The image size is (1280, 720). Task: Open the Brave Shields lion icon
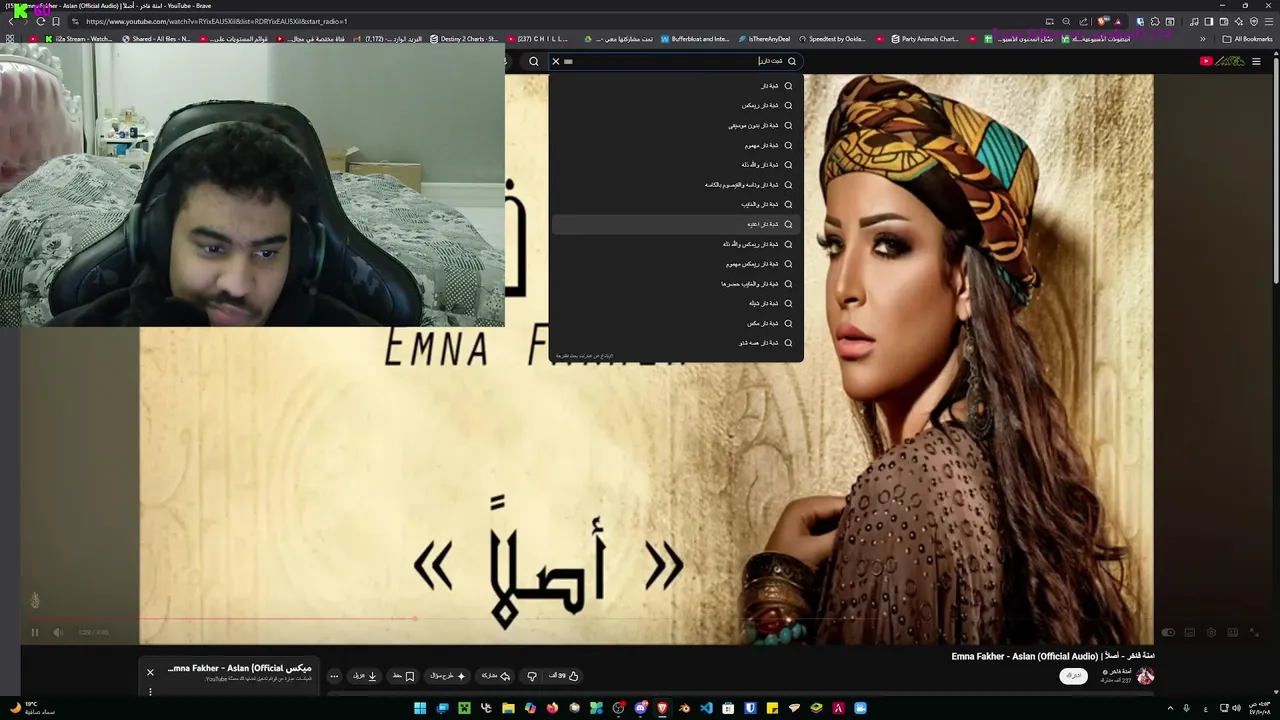click(1103, 21)
